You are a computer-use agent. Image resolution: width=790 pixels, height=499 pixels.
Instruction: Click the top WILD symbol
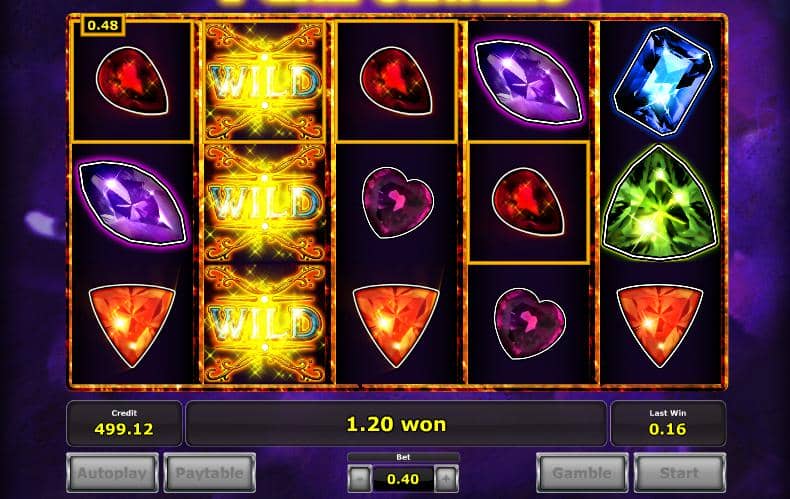pos(265,81)
